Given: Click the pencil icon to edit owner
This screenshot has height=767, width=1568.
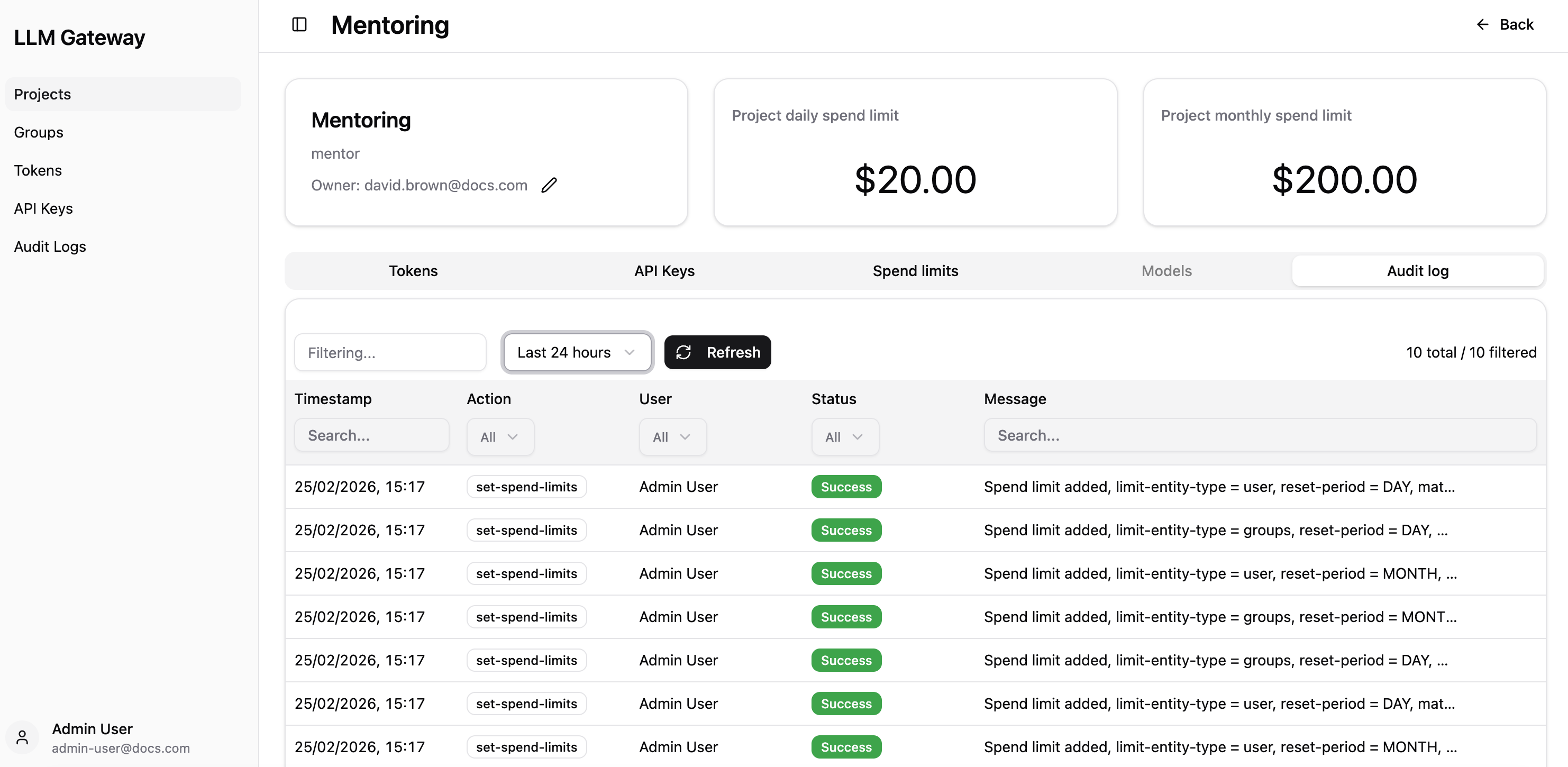Looking at the screenshot, I should coord(549,185).
